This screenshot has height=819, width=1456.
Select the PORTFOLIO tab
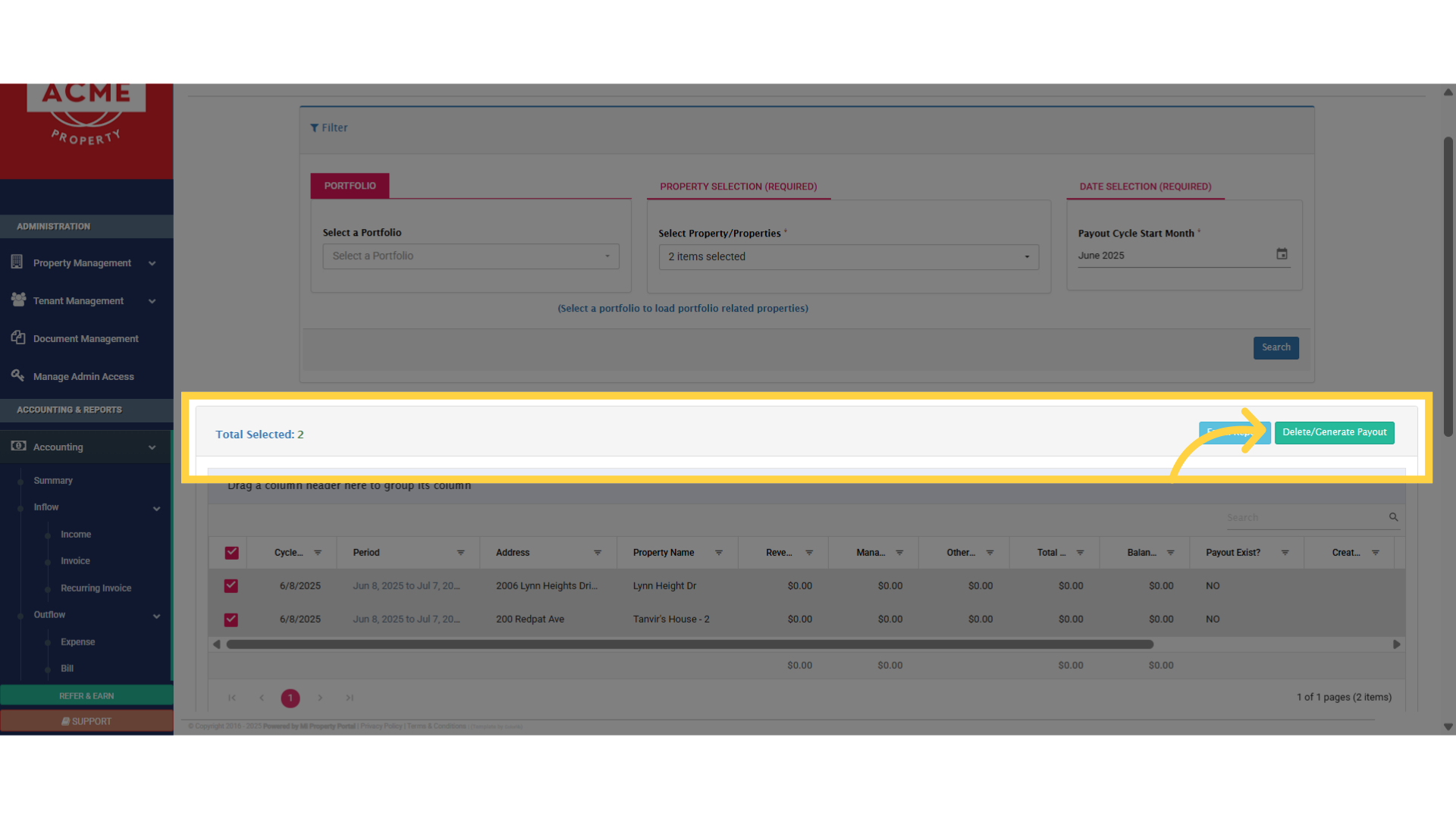click(350, 186)
